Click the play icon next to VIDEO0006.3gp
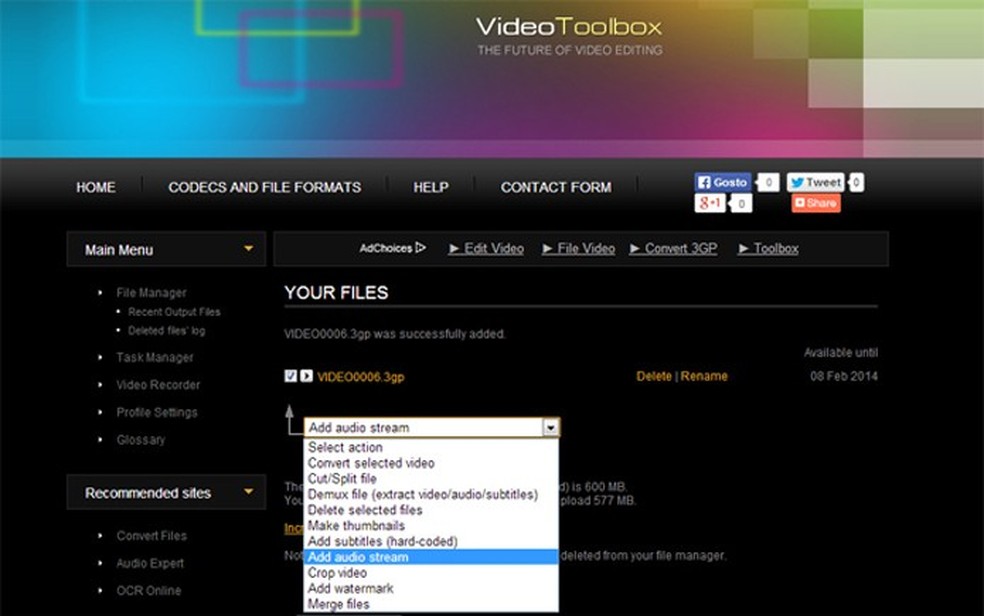Viewport: 984px width, 616px height. tap(305, 375)
